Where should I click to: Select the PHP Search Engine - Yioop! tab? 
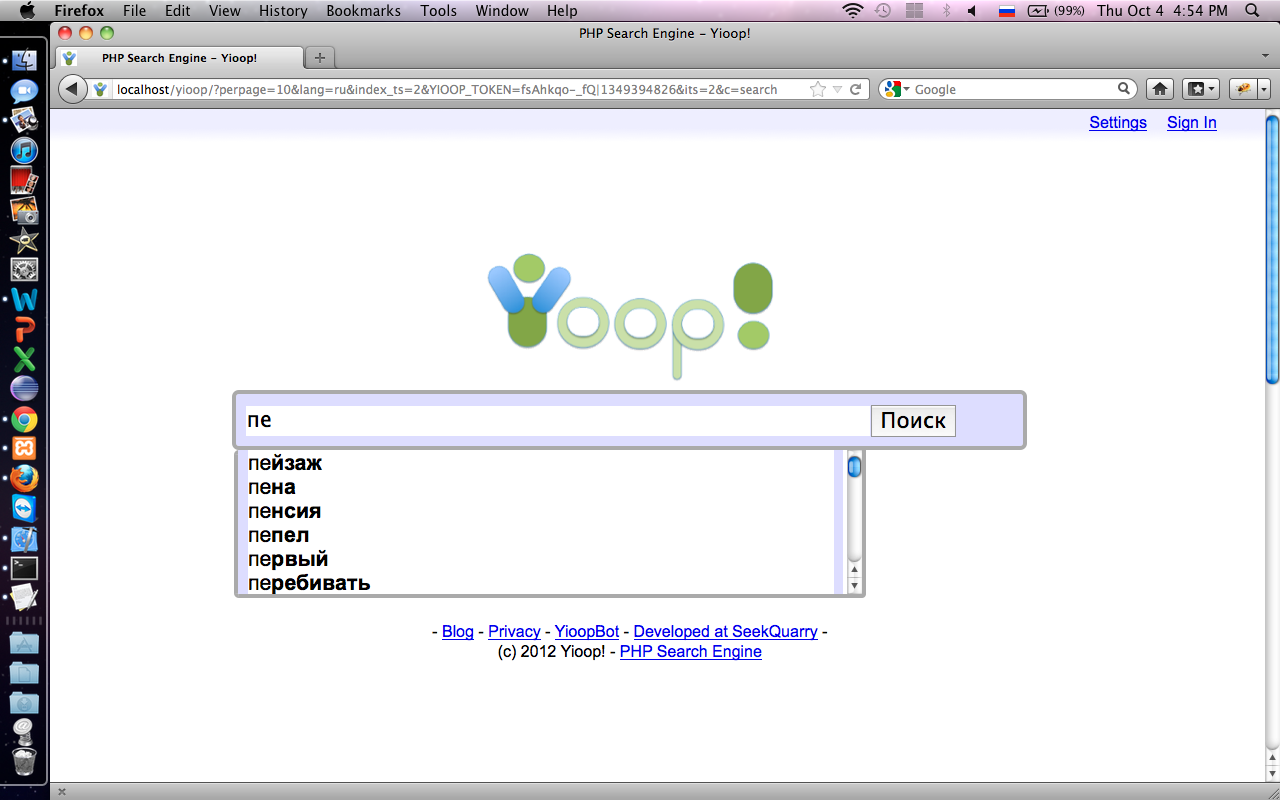point(178,58)
